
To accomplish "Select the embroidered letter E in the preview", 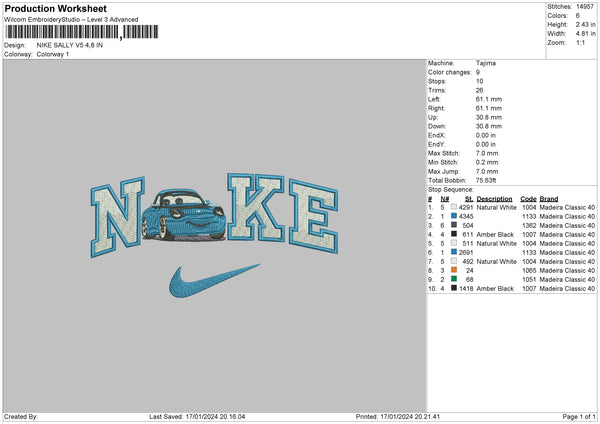I will click(x=313, y=217).
